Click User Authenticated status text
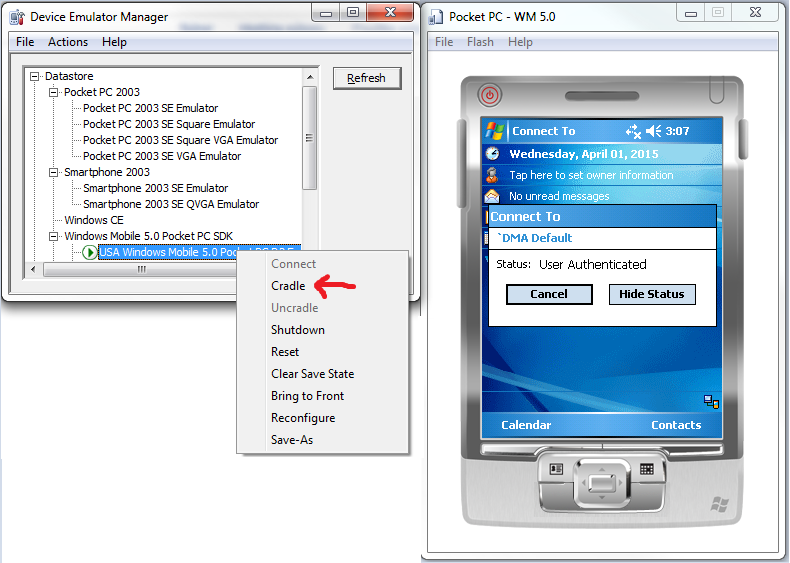This screenshot has height=563, width=790. click(x=592, y=265)
